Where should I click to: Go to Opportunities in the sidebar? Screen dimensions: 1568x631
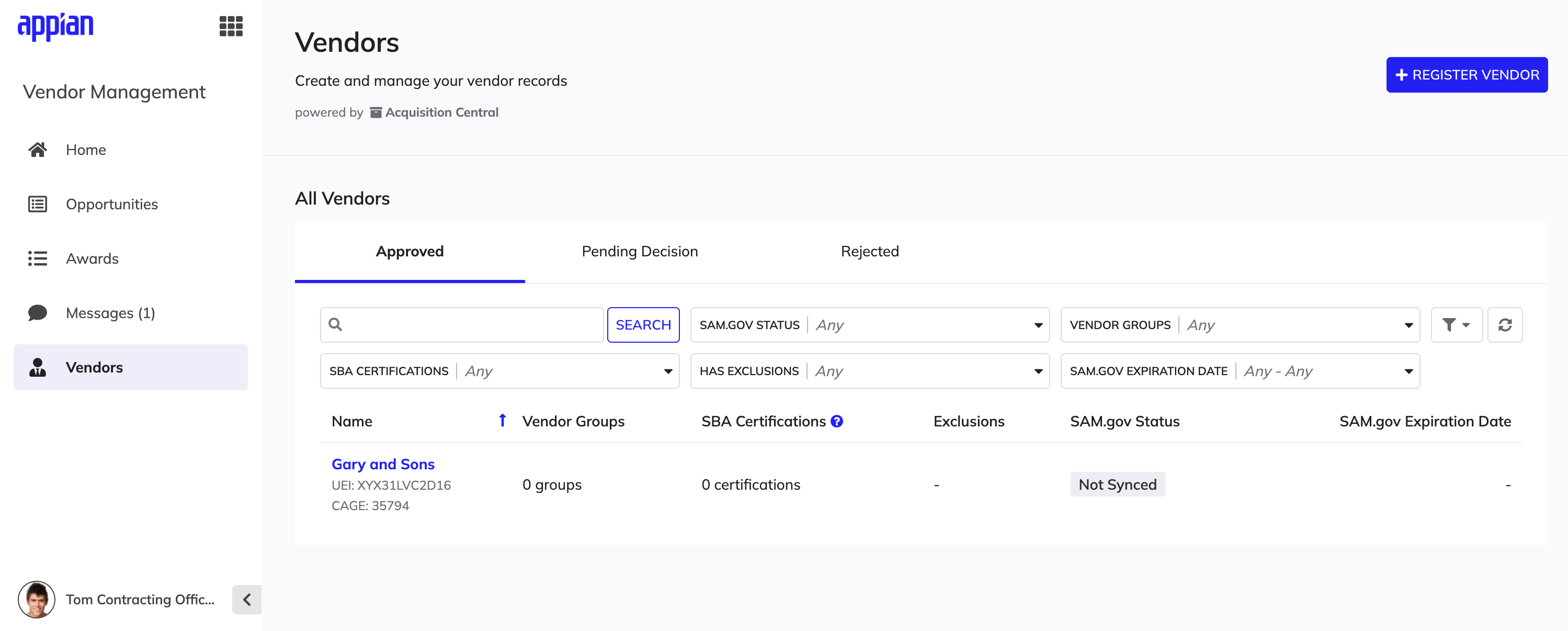(x=130, y=204)
